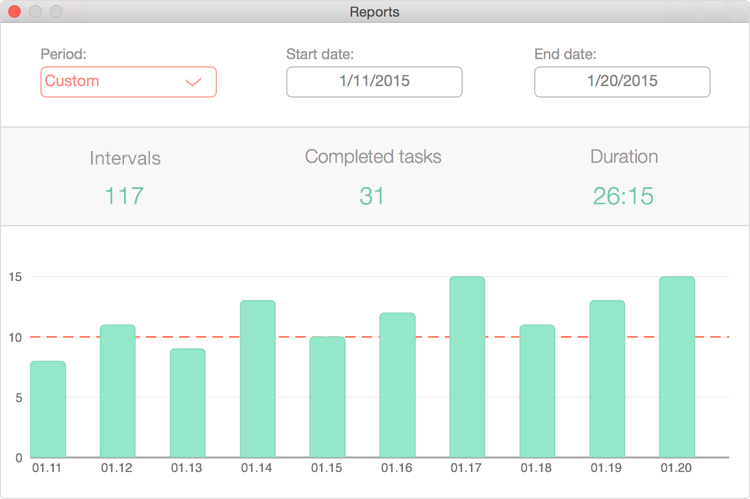Open the Period dropdown showing Custom
This screenshot has width=750, height=499.
tap(128, 82)
